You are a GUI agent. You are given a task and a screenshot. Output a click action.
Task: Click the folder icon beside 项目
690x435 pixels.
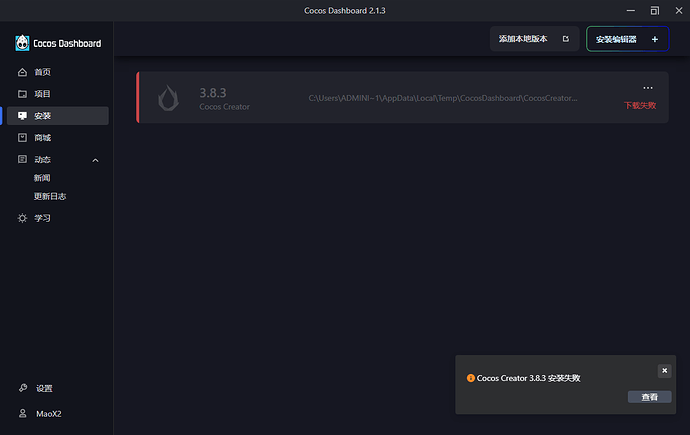point(22,94)
